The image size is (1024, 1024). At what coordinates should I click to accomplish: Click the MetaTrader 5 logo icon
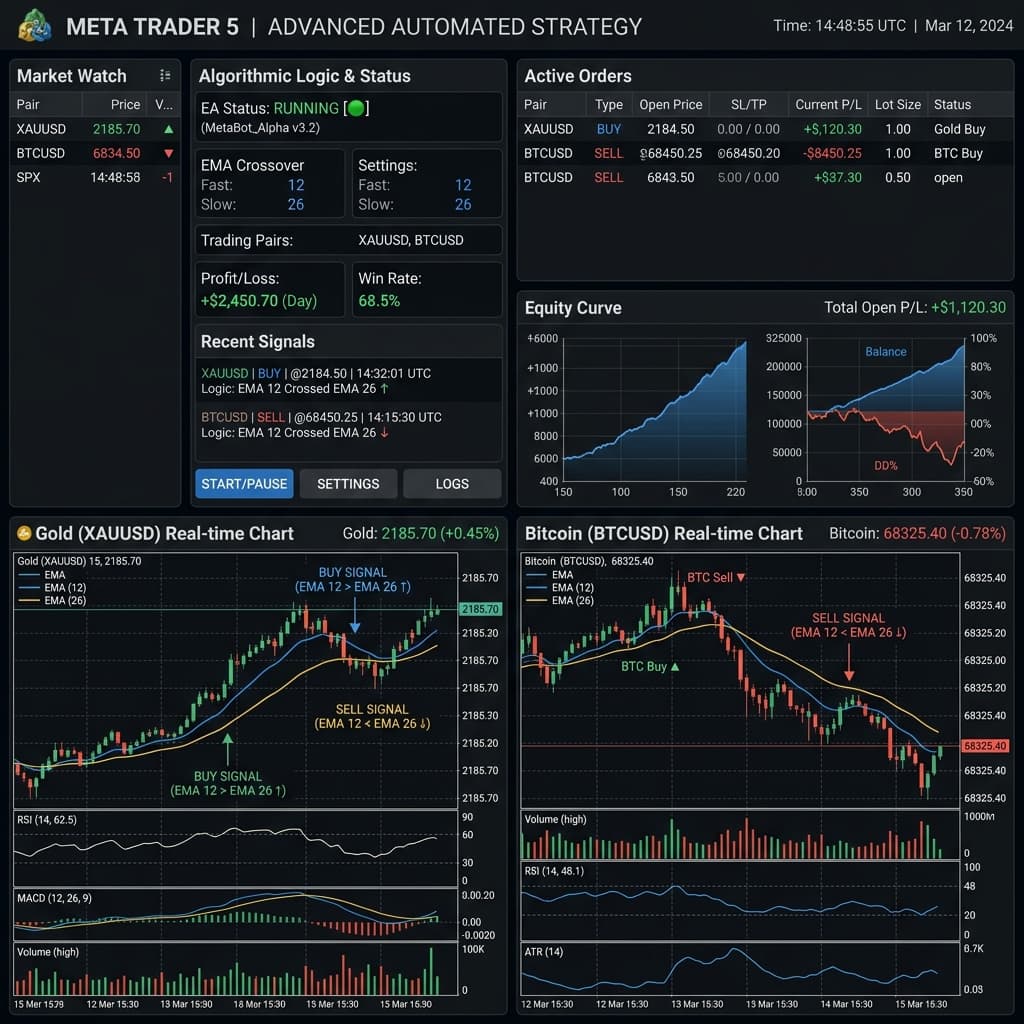[35, 26]
